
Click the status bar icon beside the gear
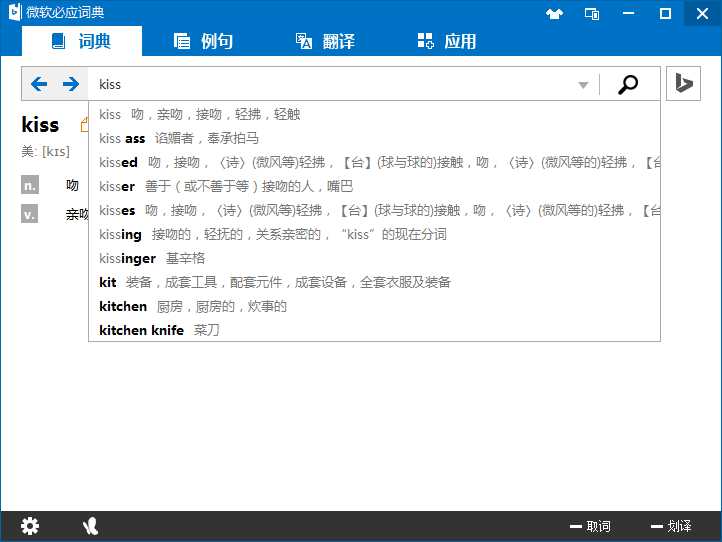(x=90, y=526)
